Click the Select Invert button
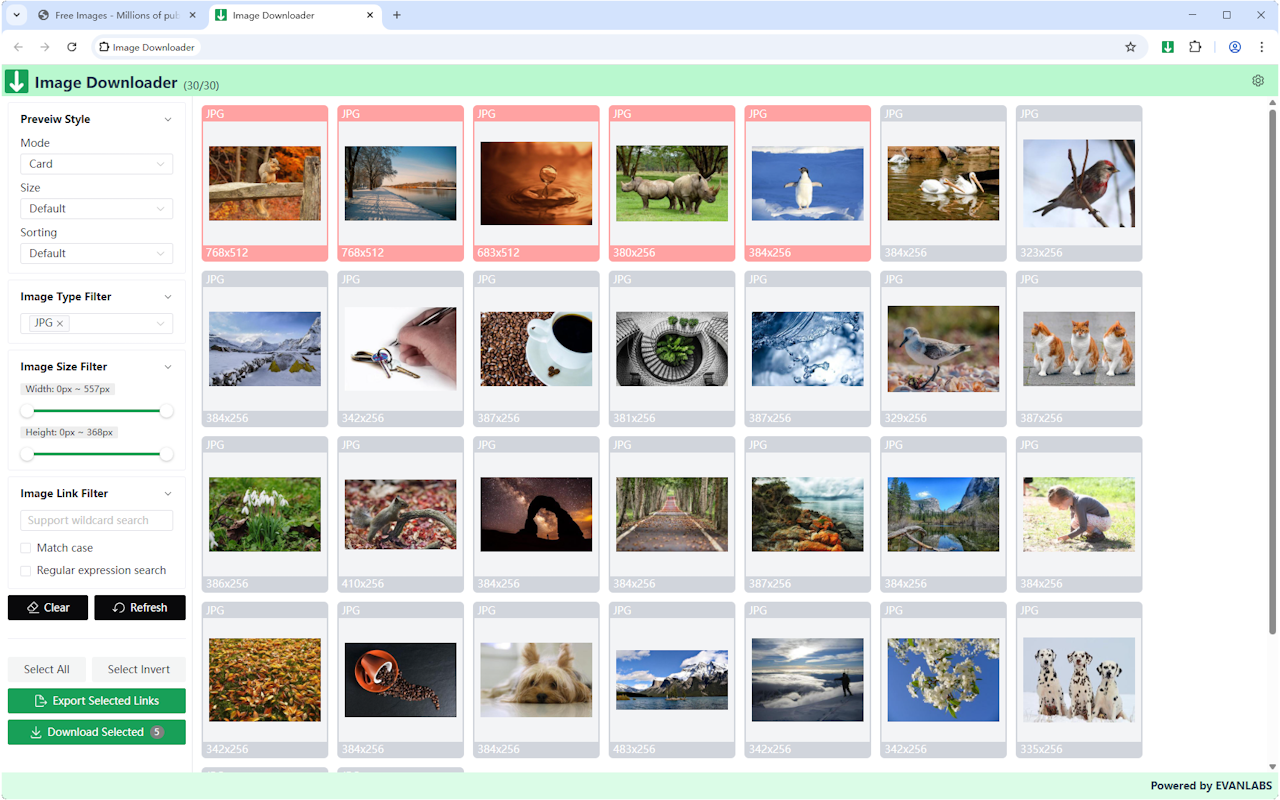 pos(139,670)
